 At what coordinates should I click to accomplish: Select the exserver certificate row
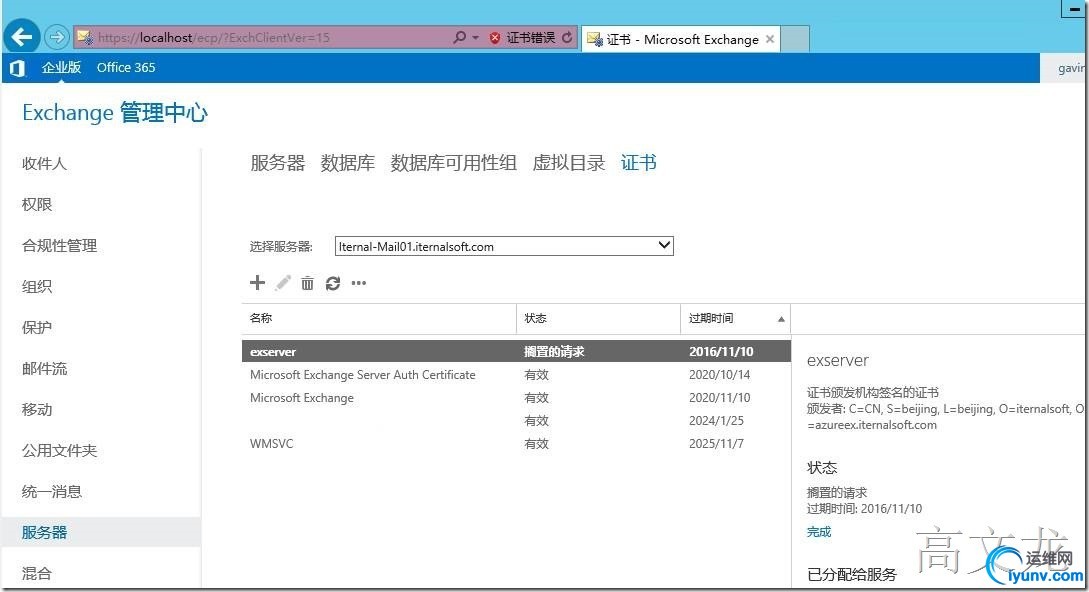tap(516, 352)
